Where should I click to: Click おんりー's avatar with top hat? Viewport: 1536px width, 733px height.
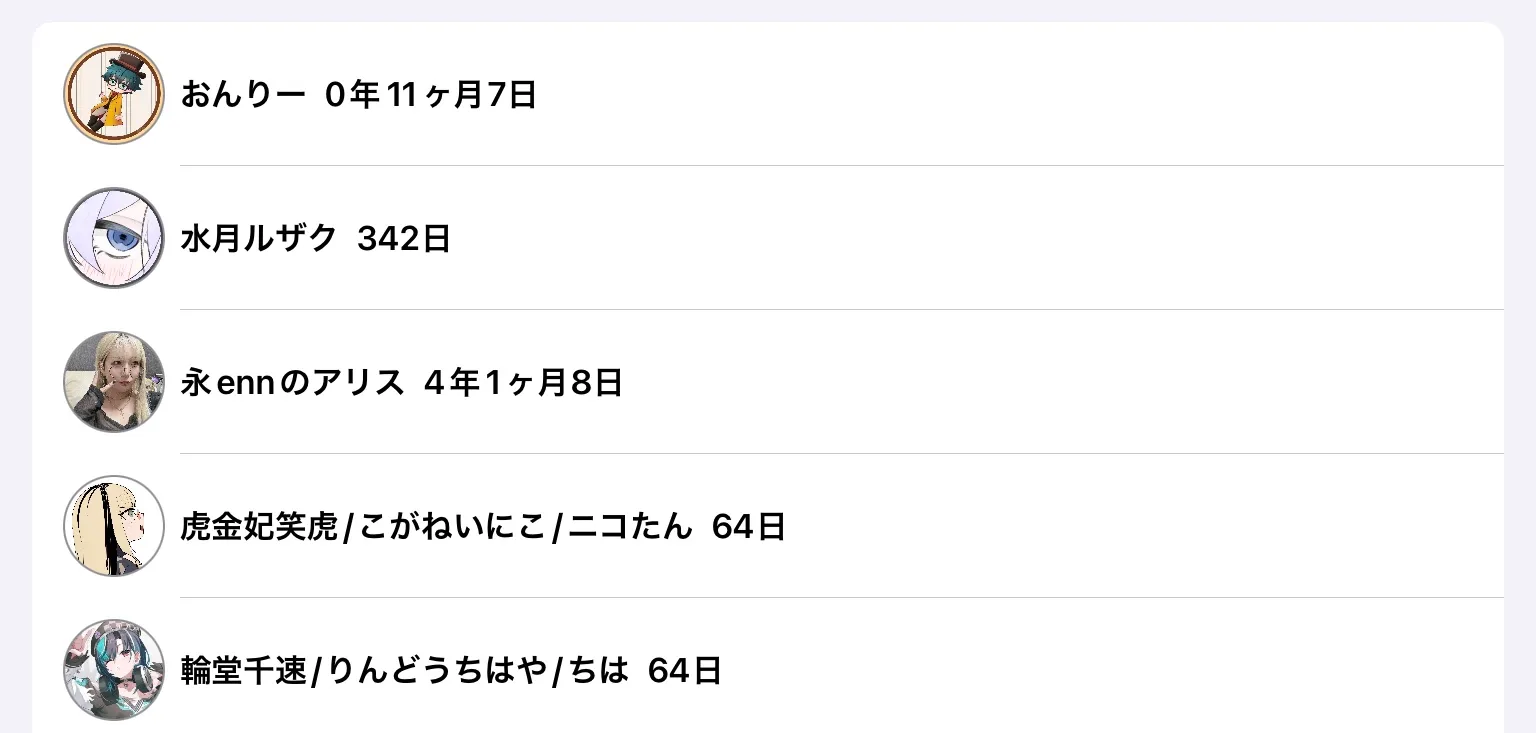pos(114,94)
